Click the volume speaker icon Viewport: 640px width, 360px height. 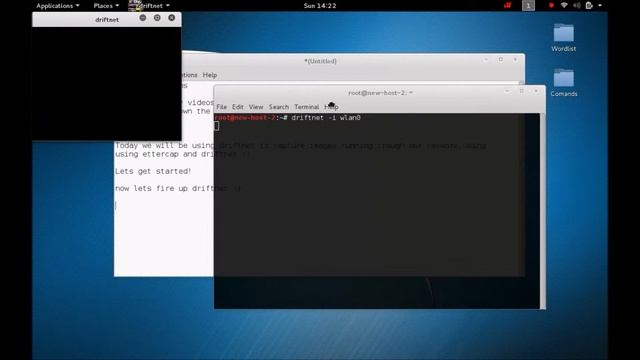pos(576,6)
